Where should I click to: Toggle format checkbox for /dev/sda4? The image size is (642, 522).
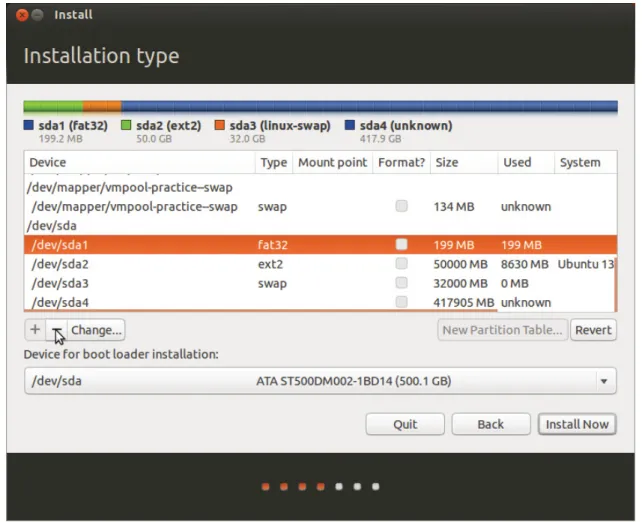coord(402,302)
